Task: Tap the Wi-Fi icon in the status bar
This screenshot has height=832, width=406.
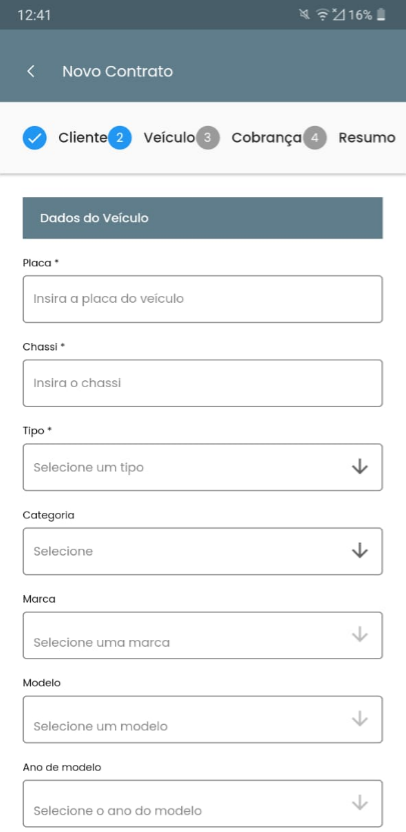Action: point(322,15)
